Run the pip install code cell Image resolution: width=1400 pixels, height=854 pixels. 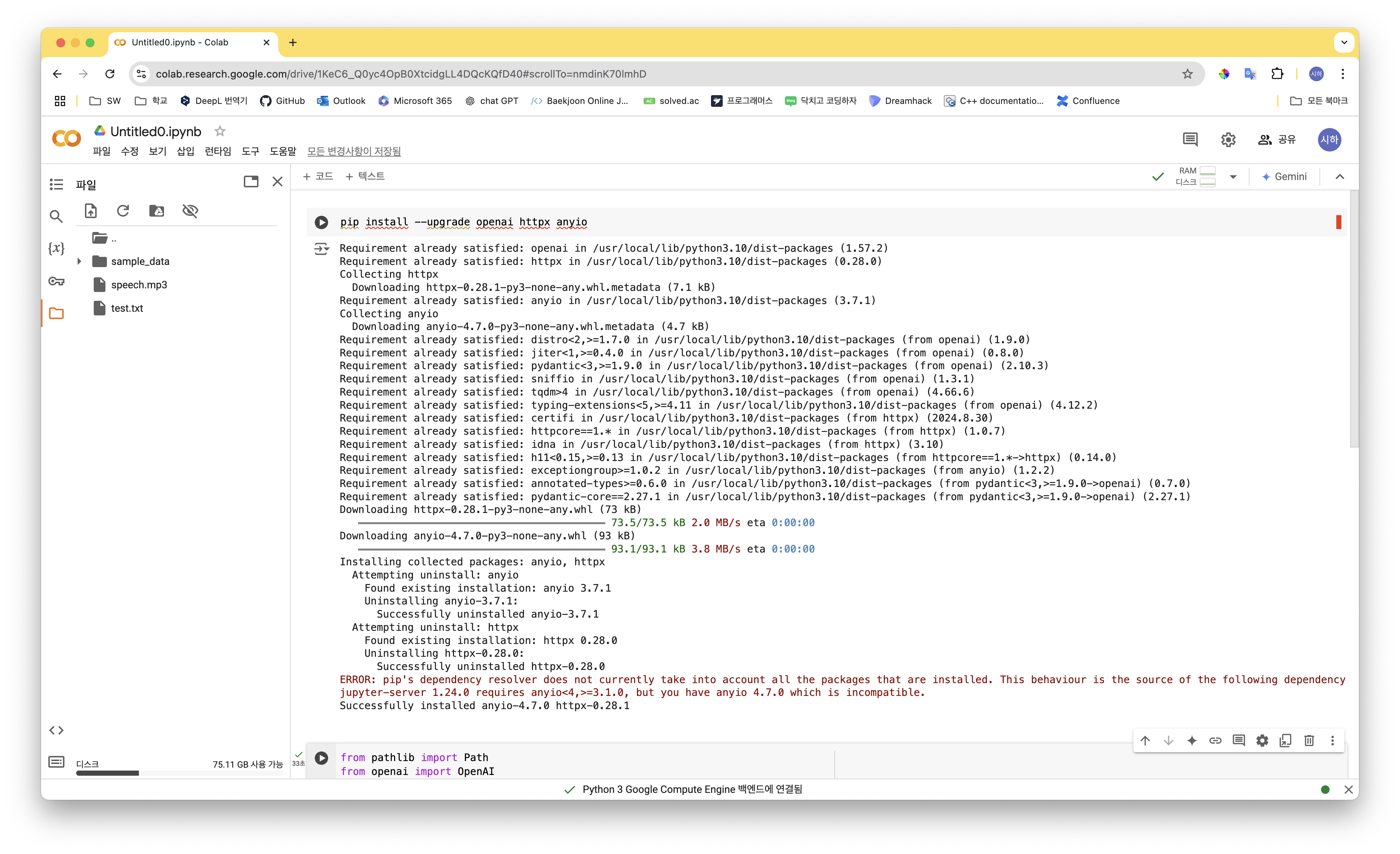pyautogui.click(x=321, y=222)
